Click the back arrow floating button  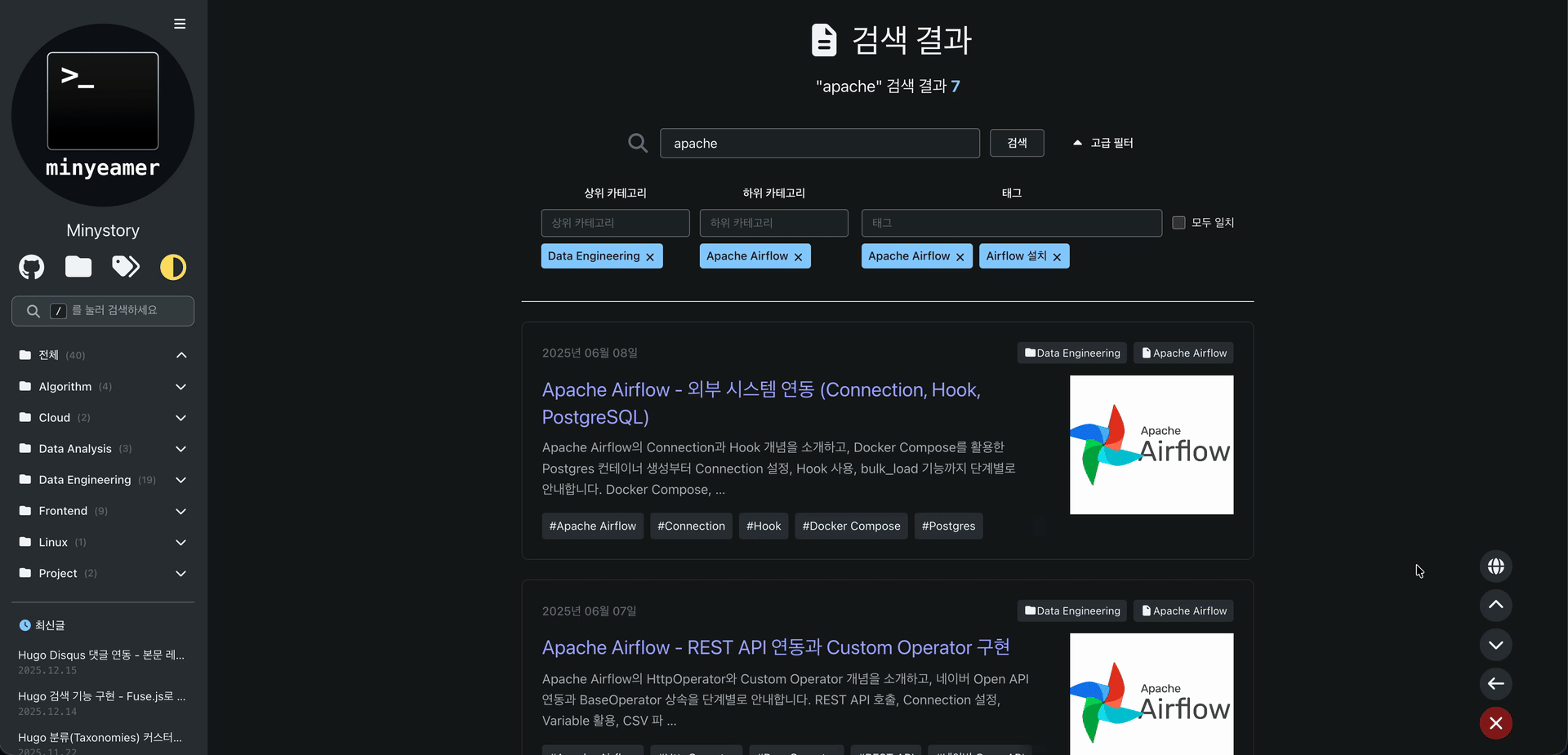1496,684
